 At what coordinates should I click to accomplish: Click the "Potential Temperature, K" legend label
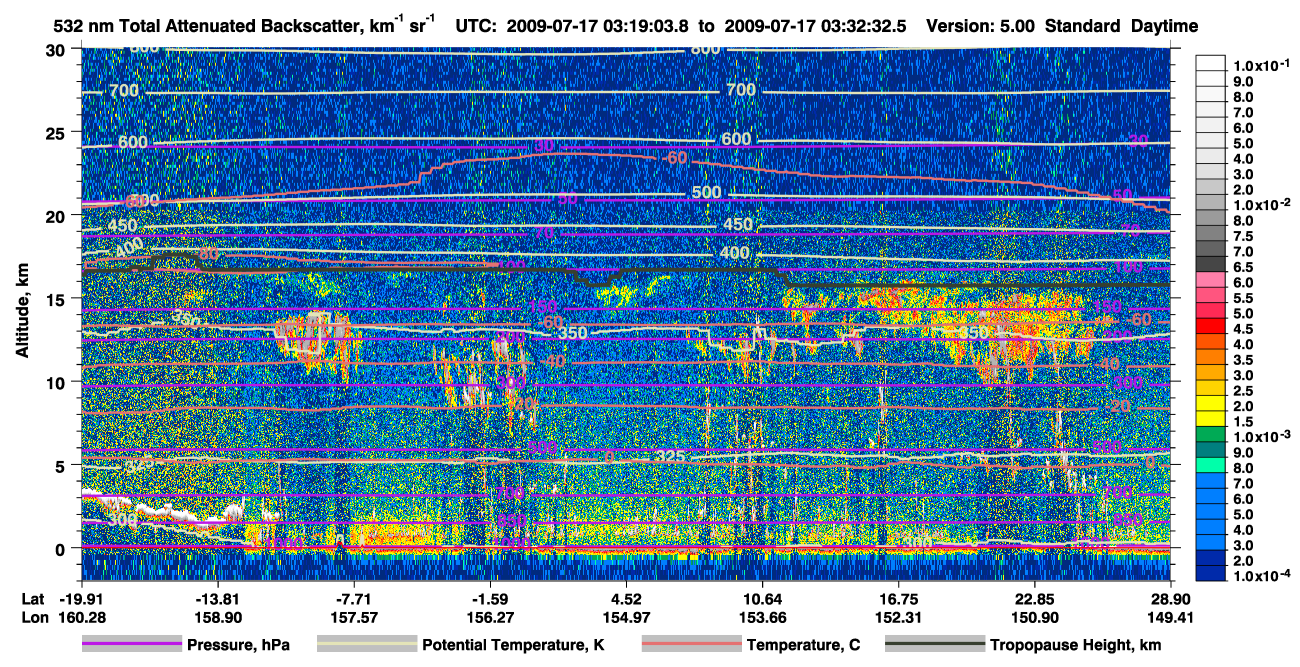tap(514, 645)
